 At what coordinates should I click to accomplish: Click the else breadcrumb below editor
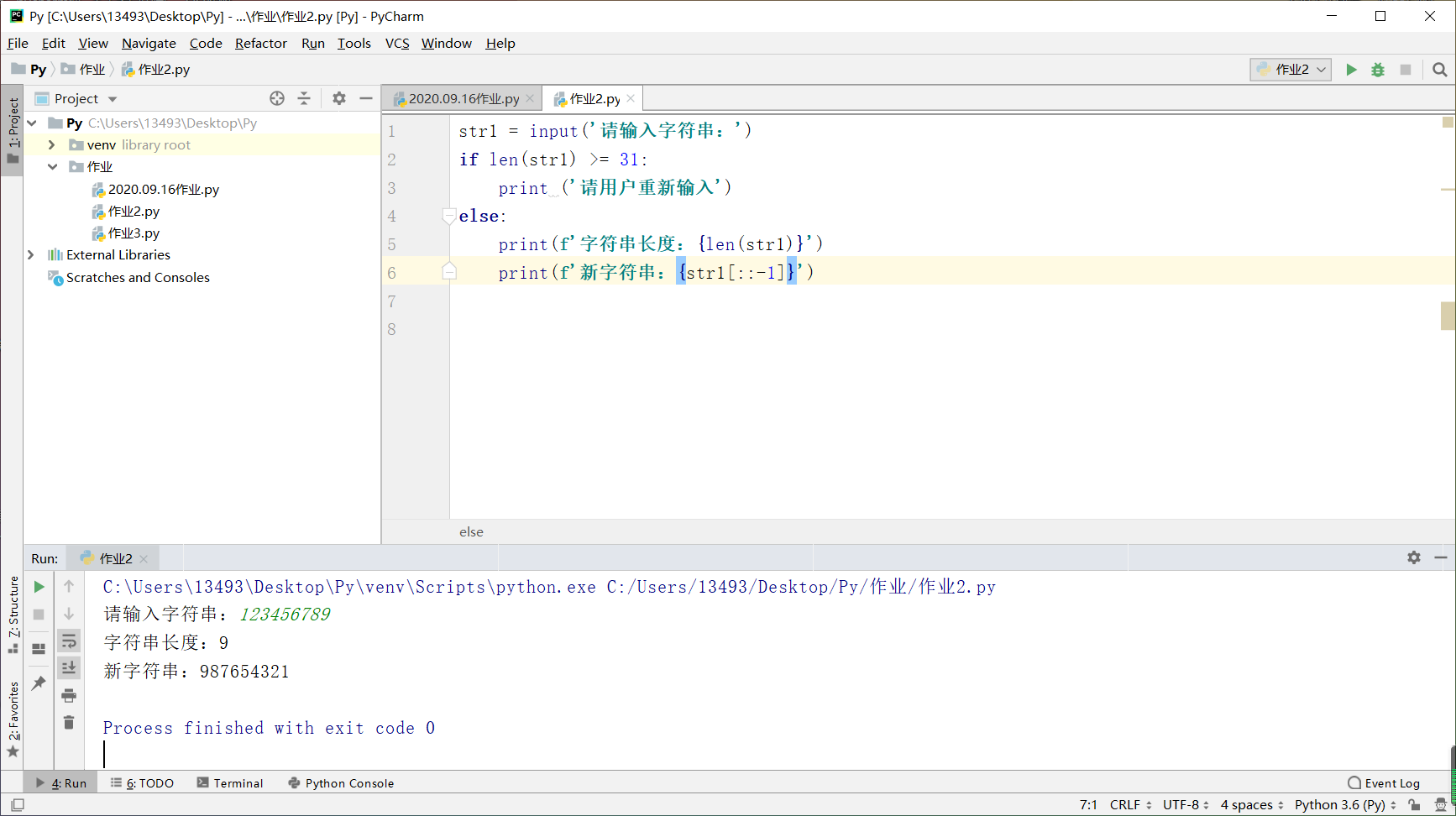click(471, 531)
